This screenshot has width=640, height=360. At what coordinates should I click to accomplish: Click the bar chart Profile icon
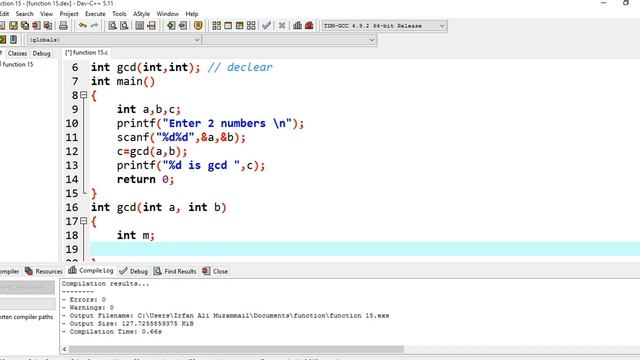[x=298, y=26]
